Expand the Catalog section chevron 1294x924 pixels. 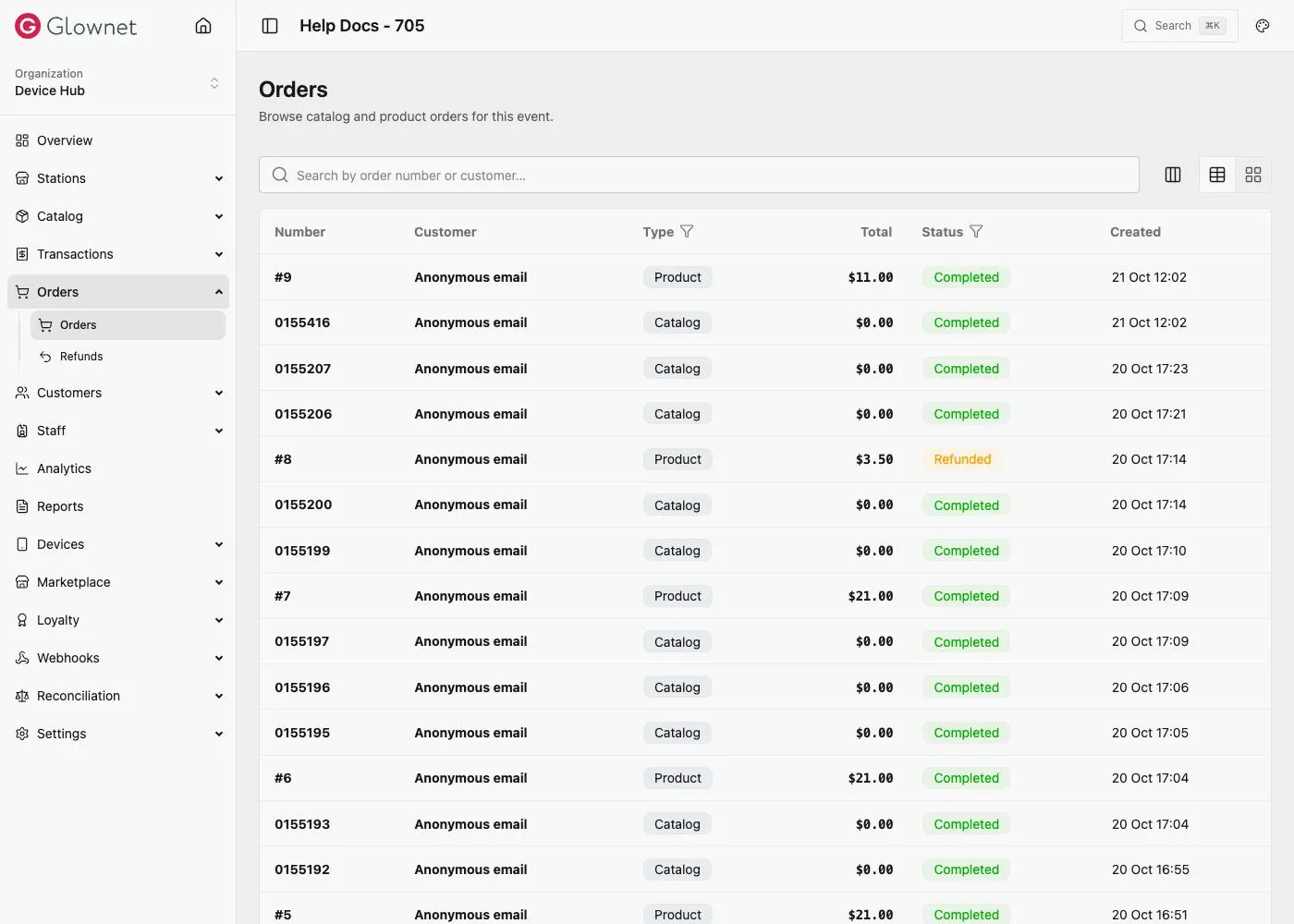tap(219, 216)
